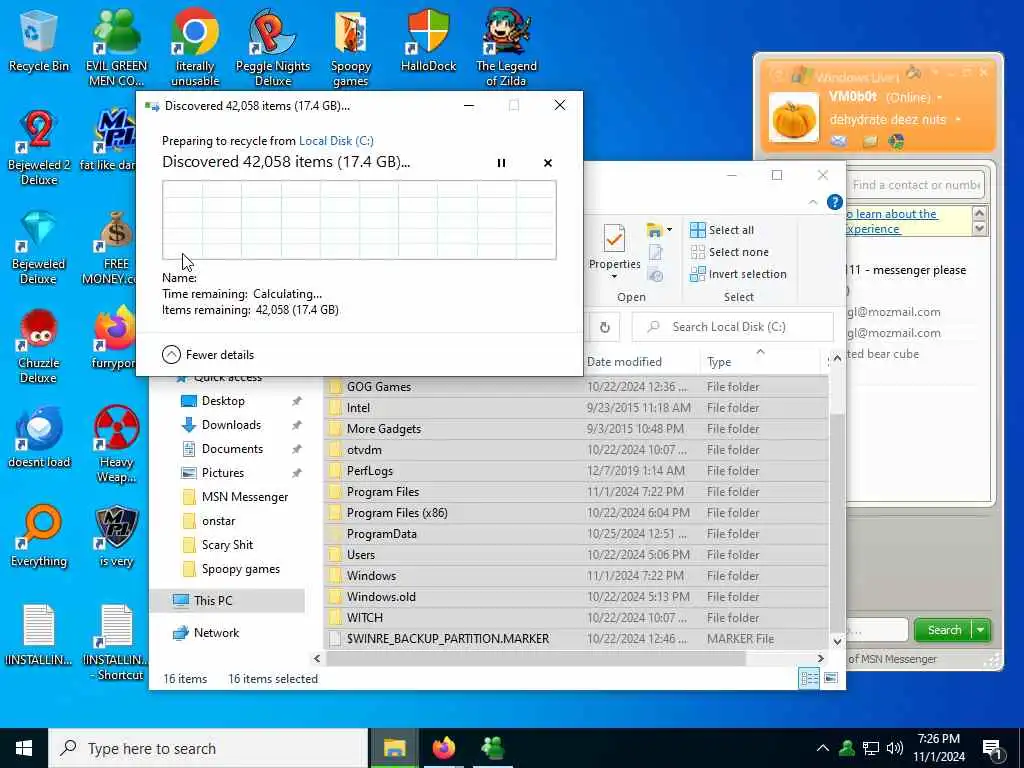Screen dimensions: 1024x768
Task: Open MSN Messenger folder in navigation pane
Action: point(244,497)
